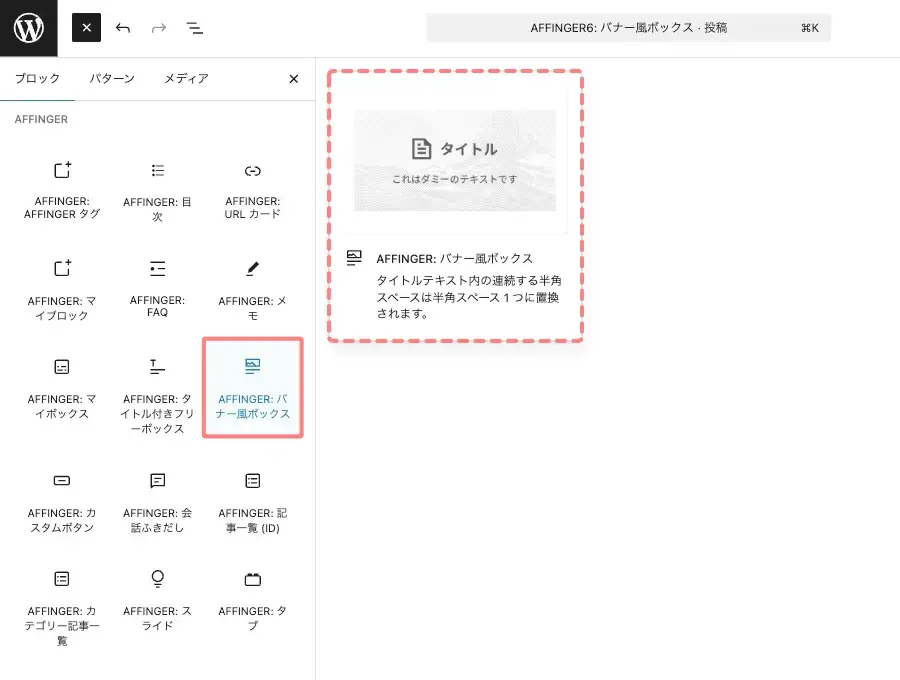Insert AFFINGER スライド block
Screen dimensions: 900x680
pos(157,600)
